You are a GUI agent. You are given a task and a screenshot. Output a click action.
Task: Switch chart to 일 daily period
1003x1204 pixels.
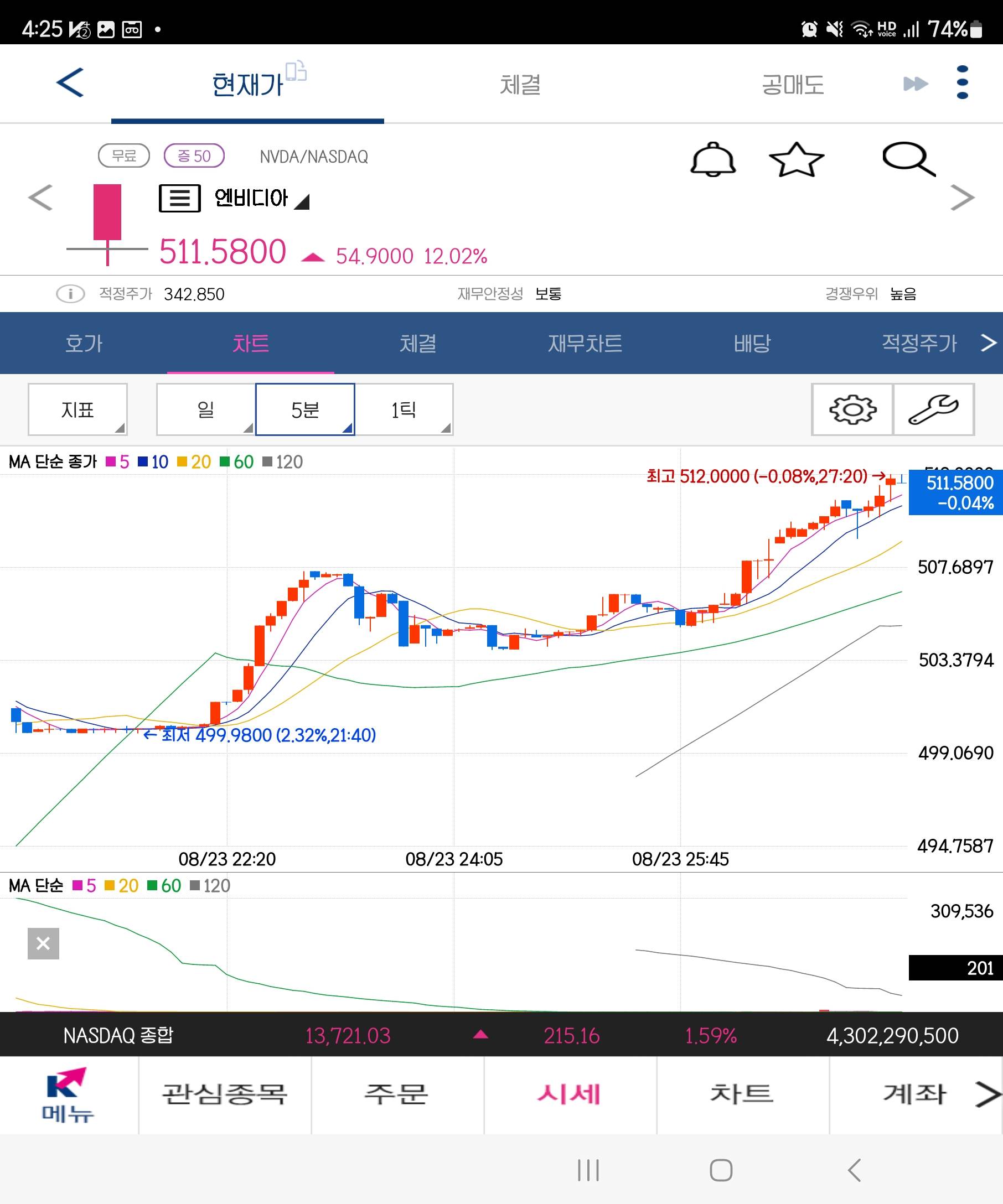tap(205, 409)
